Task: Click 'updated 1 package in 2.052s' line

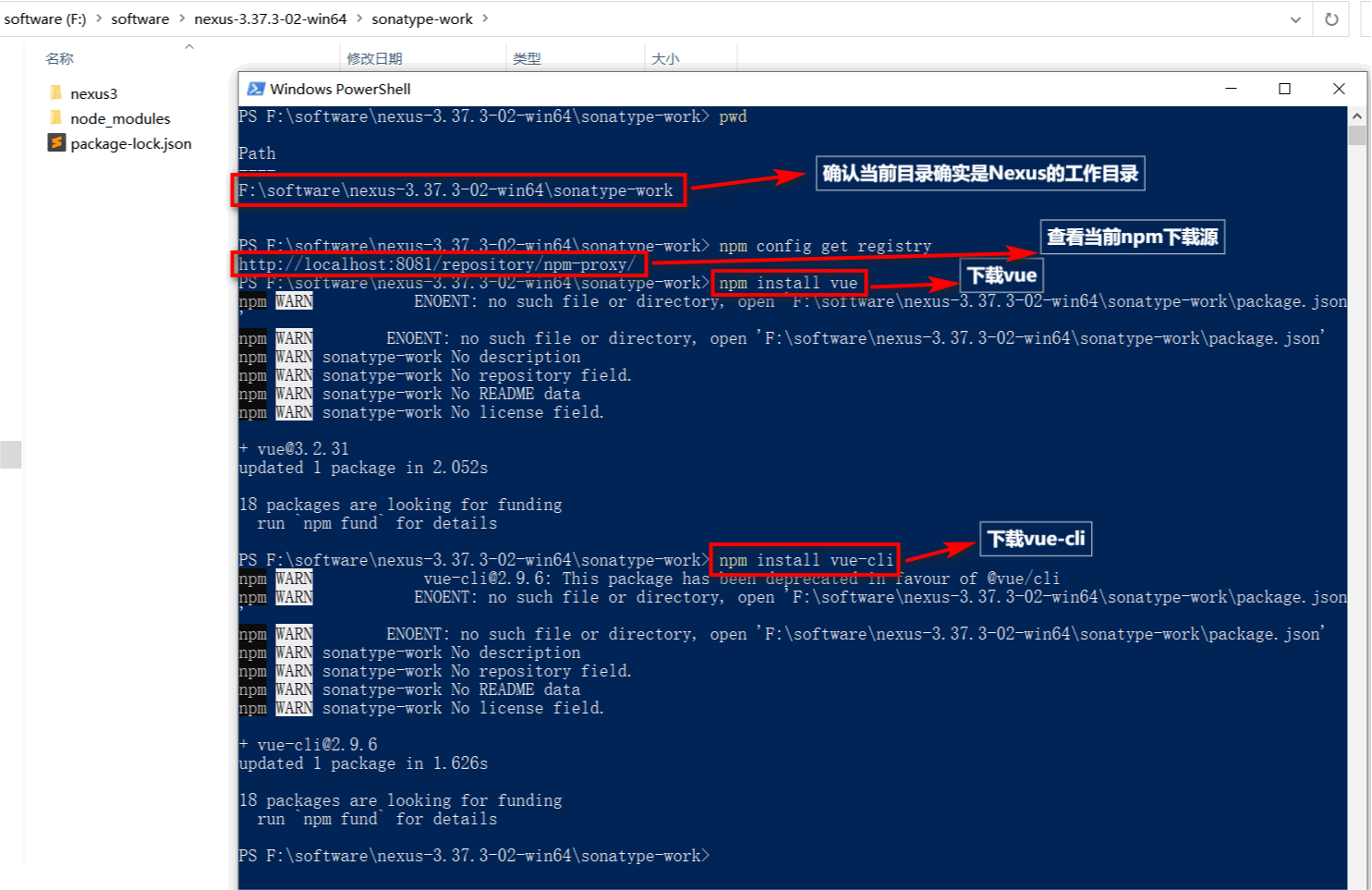Action: coord(363,468)
